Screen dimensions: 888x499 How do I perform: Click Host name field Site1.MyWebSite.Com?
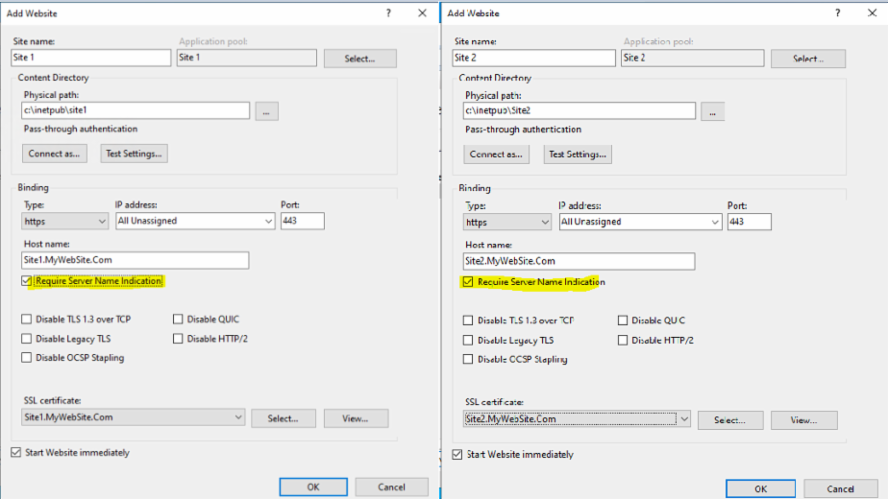coord(135,260)
